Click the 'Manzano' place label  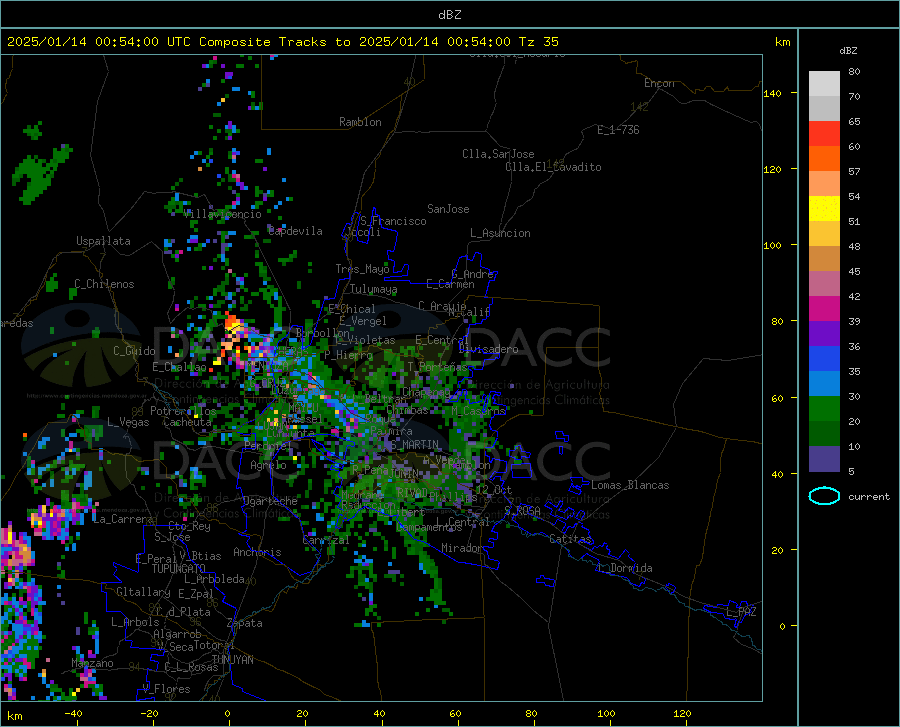tap(92, 663)
